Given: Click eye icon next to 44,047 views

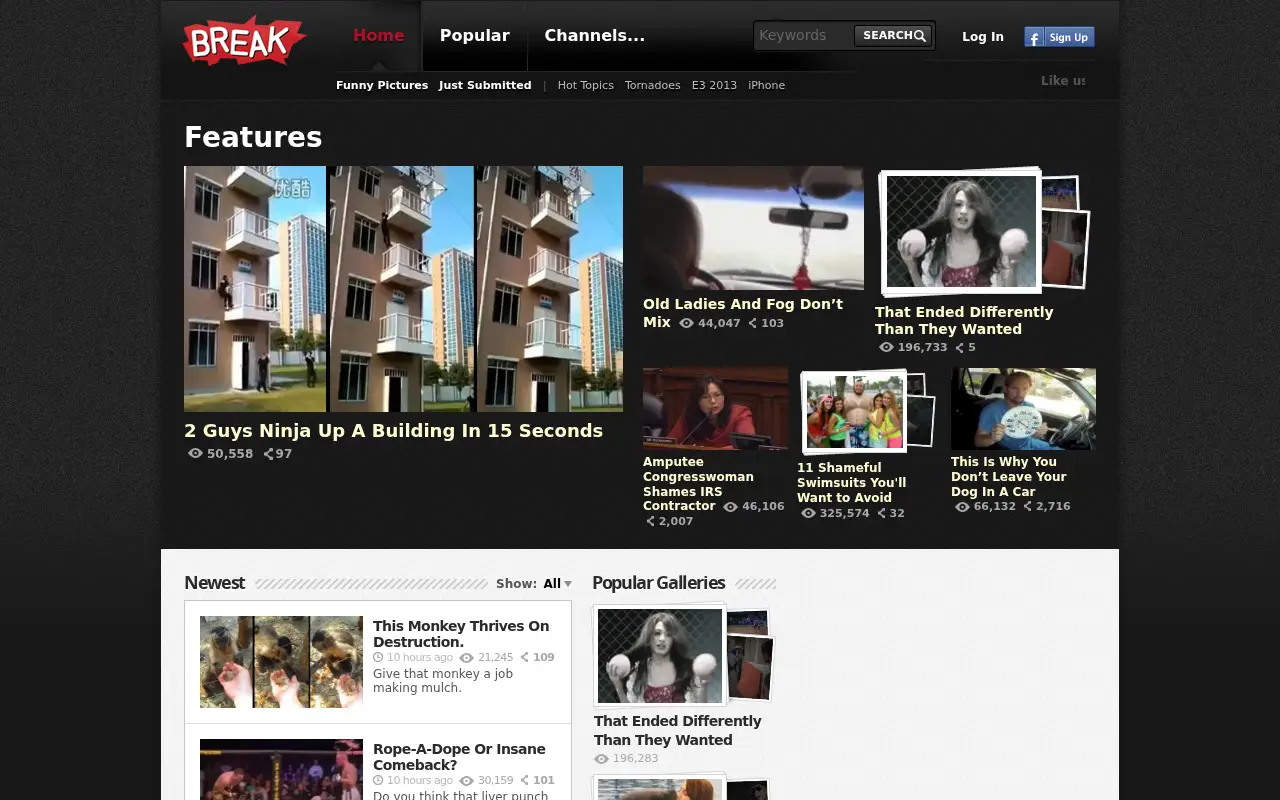Looking at the screenshot, I should pos(686,323).
